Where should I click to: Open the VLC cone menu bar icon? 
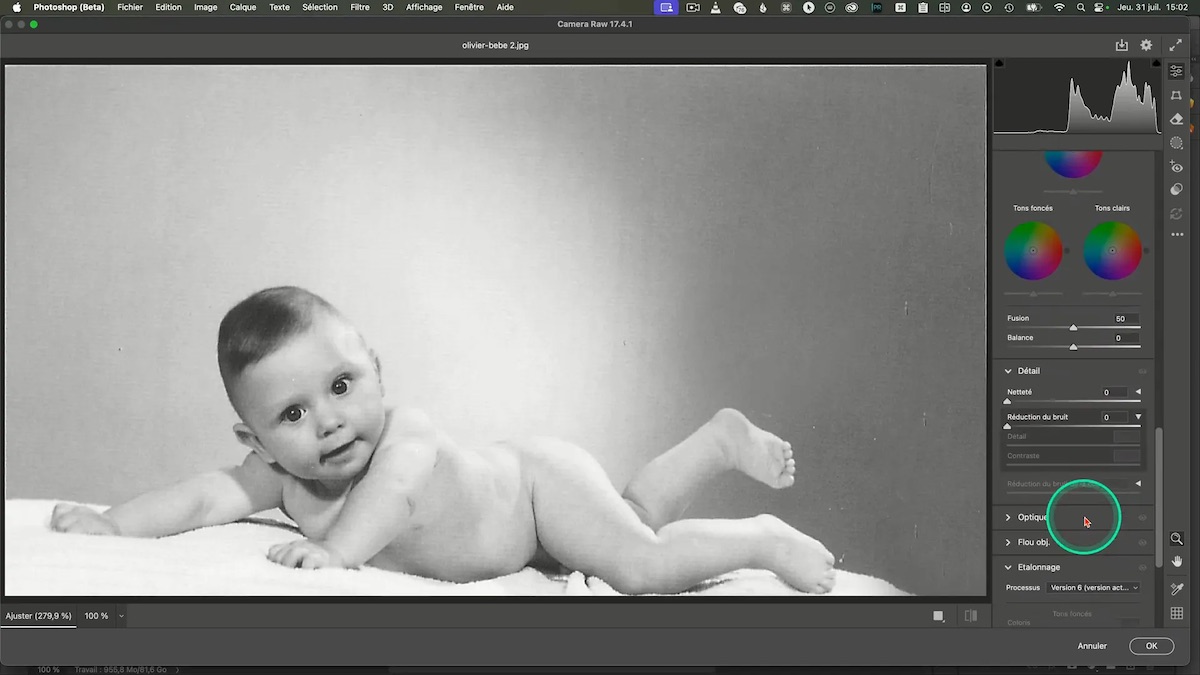tap(715, 7)
